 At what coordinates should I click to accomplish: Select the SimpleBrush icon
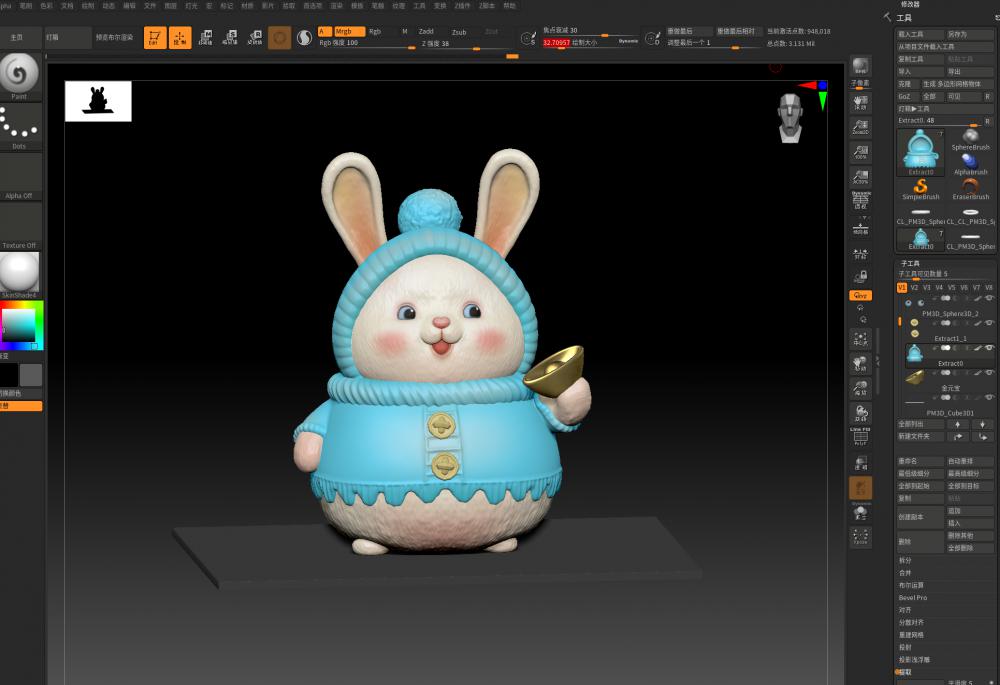point(918,185)
